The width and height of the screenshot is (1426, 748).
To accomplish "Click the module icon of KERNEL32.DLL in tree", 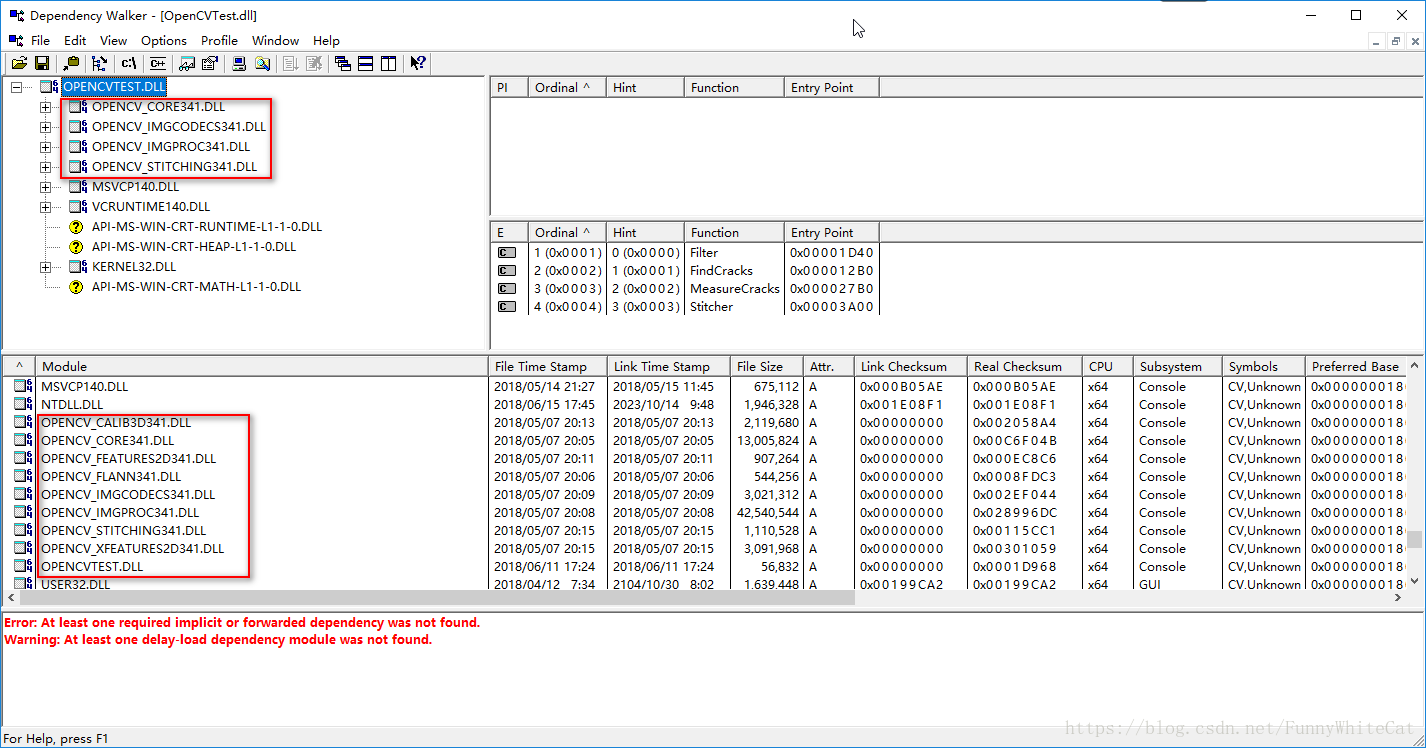I will 78,266.
